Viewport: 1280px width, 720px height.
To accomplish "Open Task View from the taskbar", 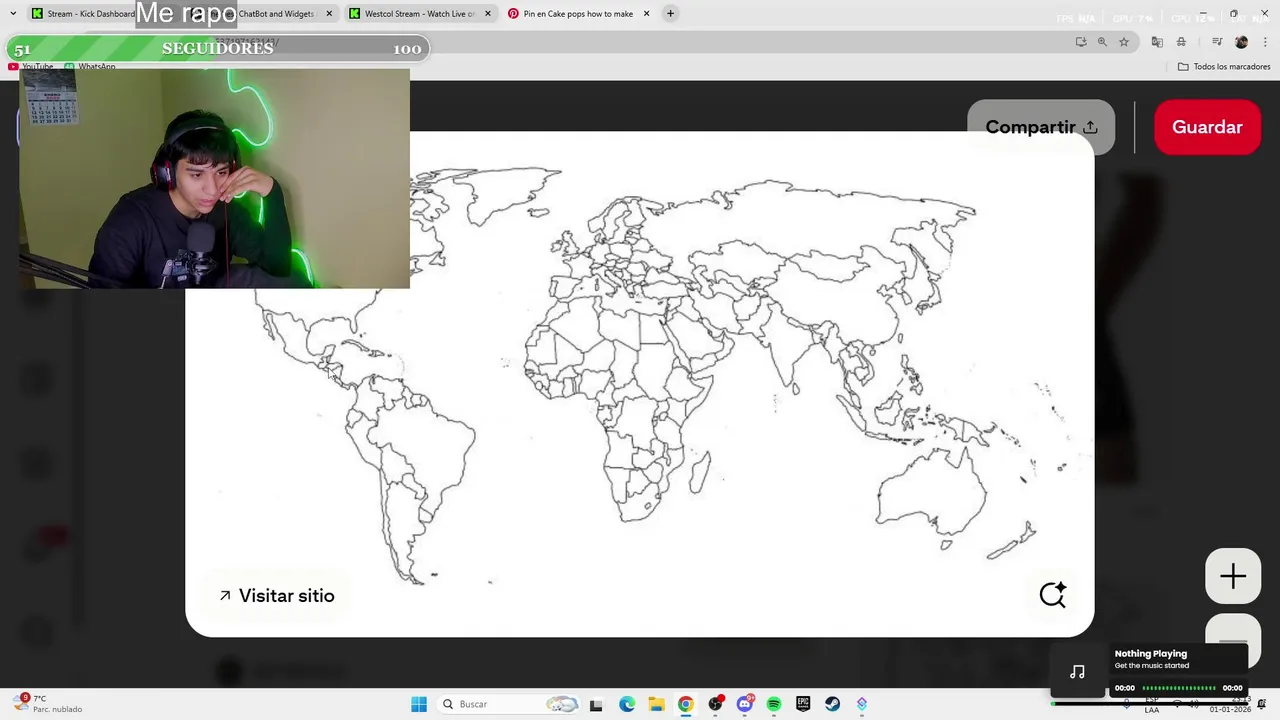I will click(596, 704).
